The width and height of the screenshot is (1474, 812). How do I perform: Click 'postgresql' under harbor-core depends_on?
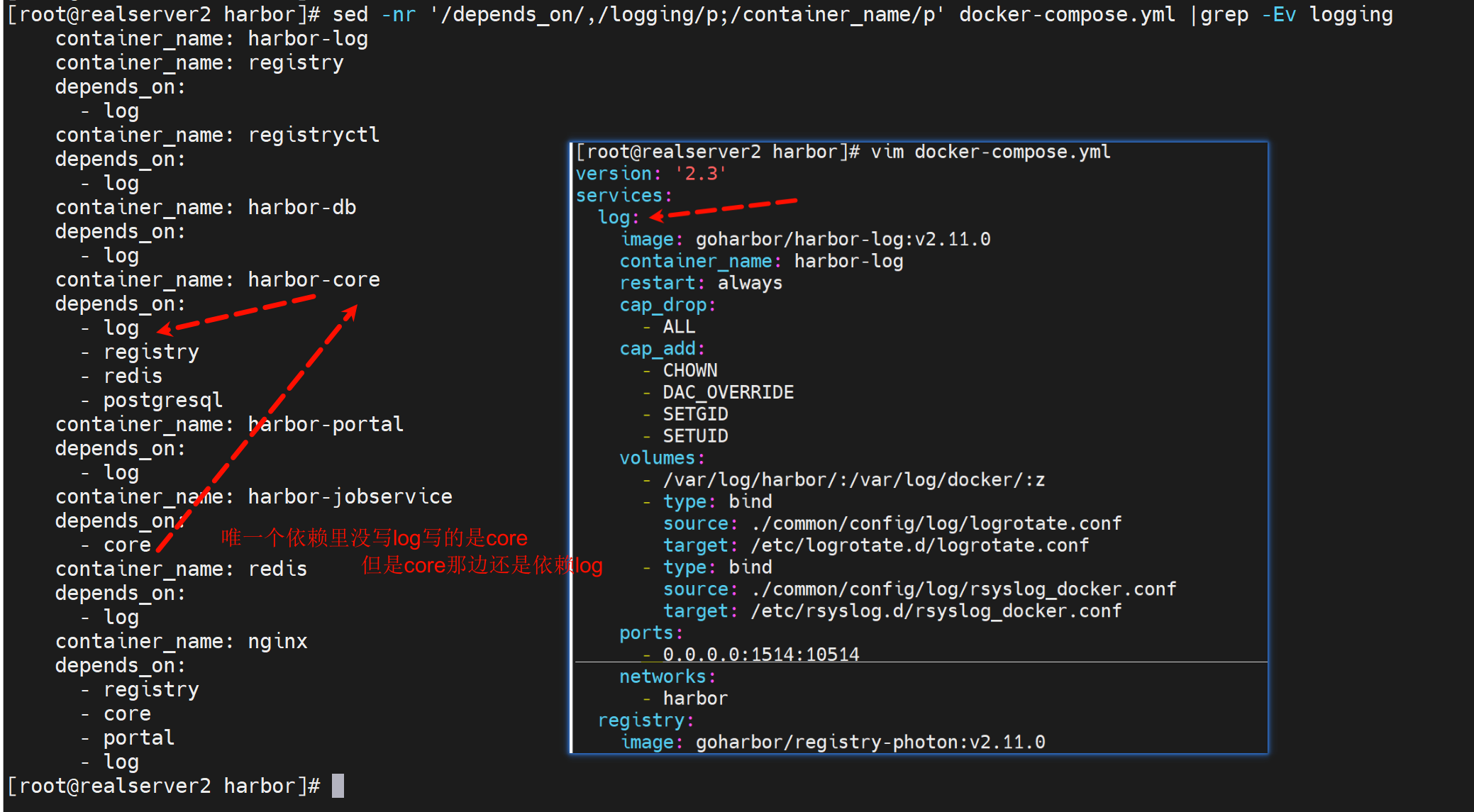(162, 400)
